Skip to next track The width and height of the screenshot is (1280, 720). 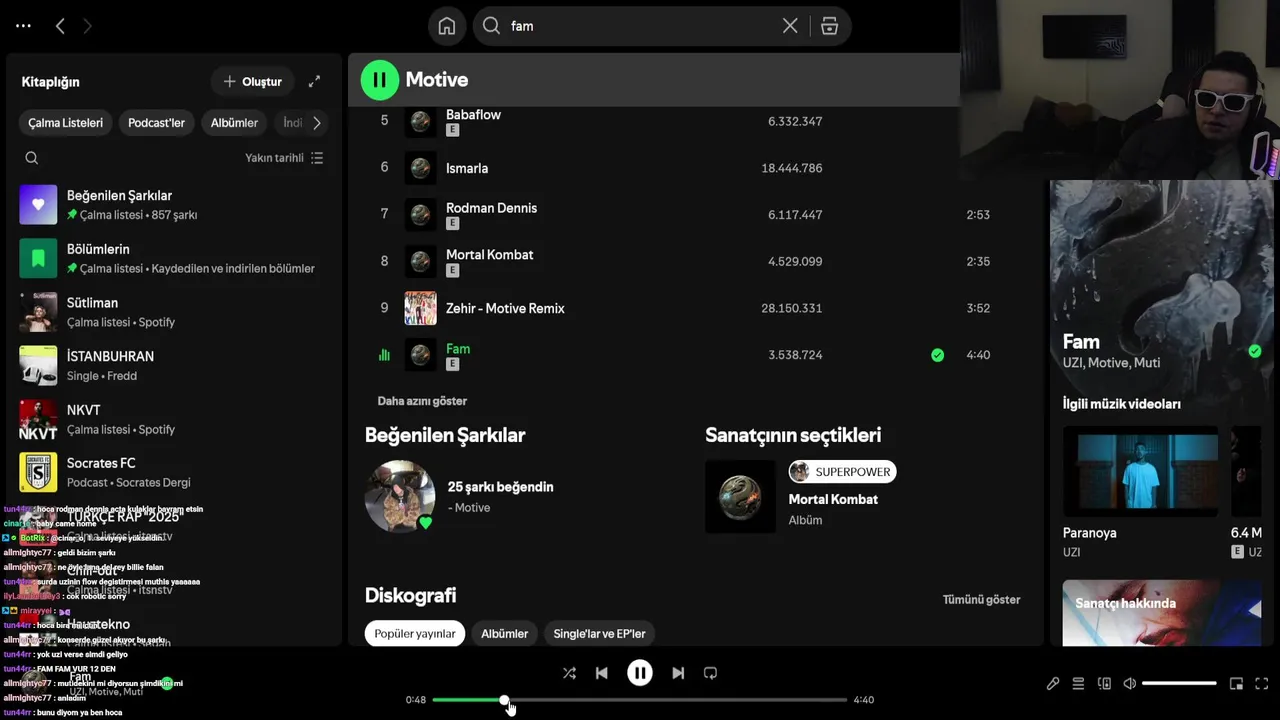pos(678,673)
